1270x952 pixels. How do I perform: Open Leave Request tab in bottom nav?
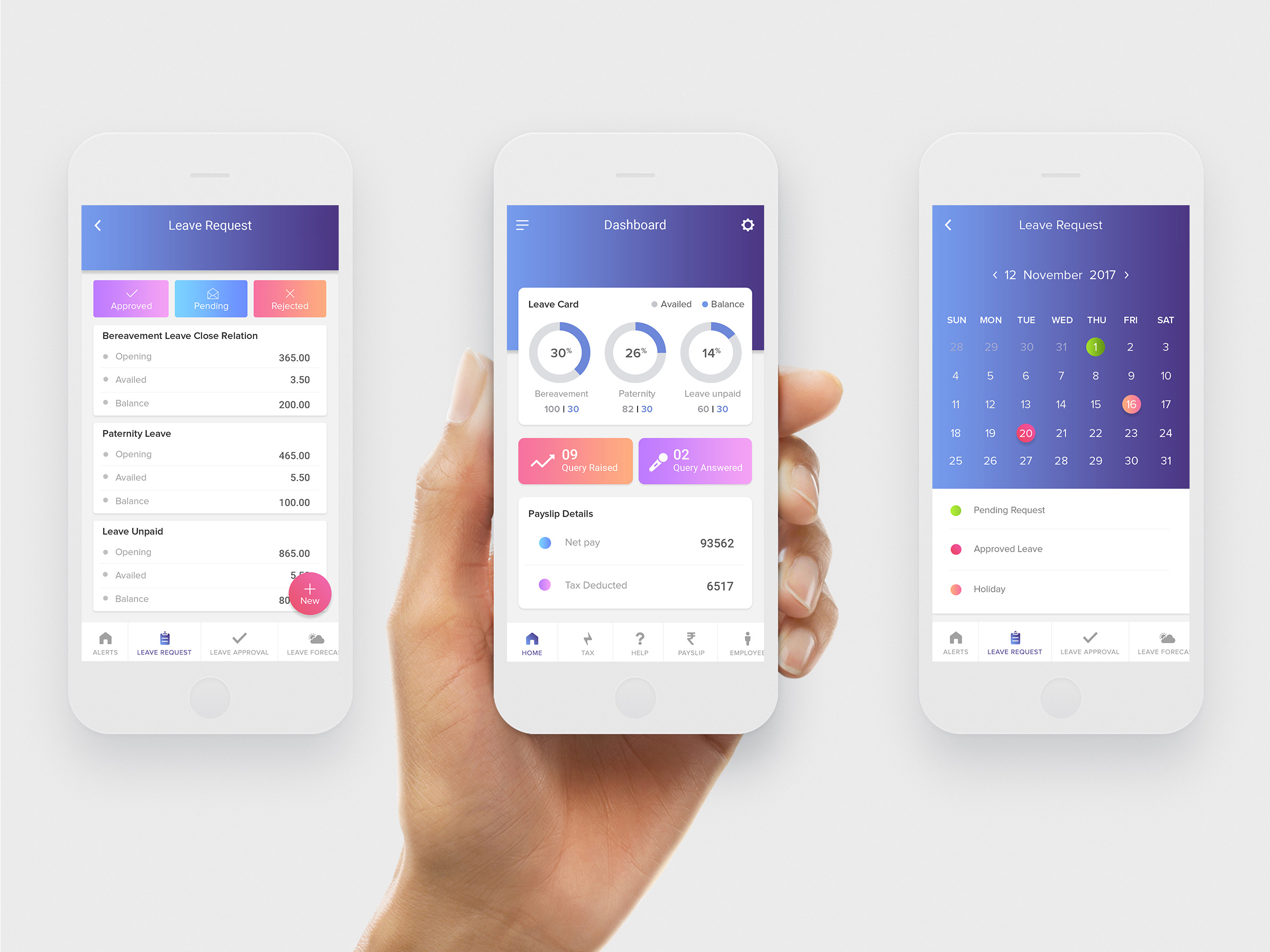(x=163, y=645)
